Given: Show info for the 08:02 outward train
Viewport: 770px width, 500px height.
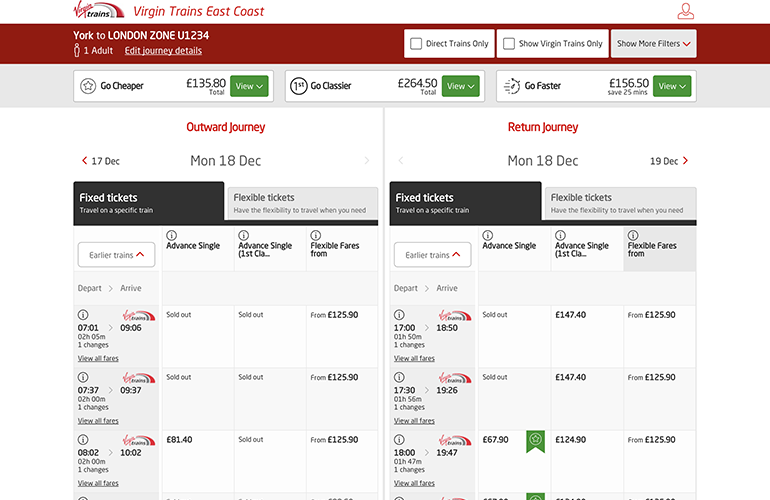Looking at the screenshot, I should click(83, 440).
